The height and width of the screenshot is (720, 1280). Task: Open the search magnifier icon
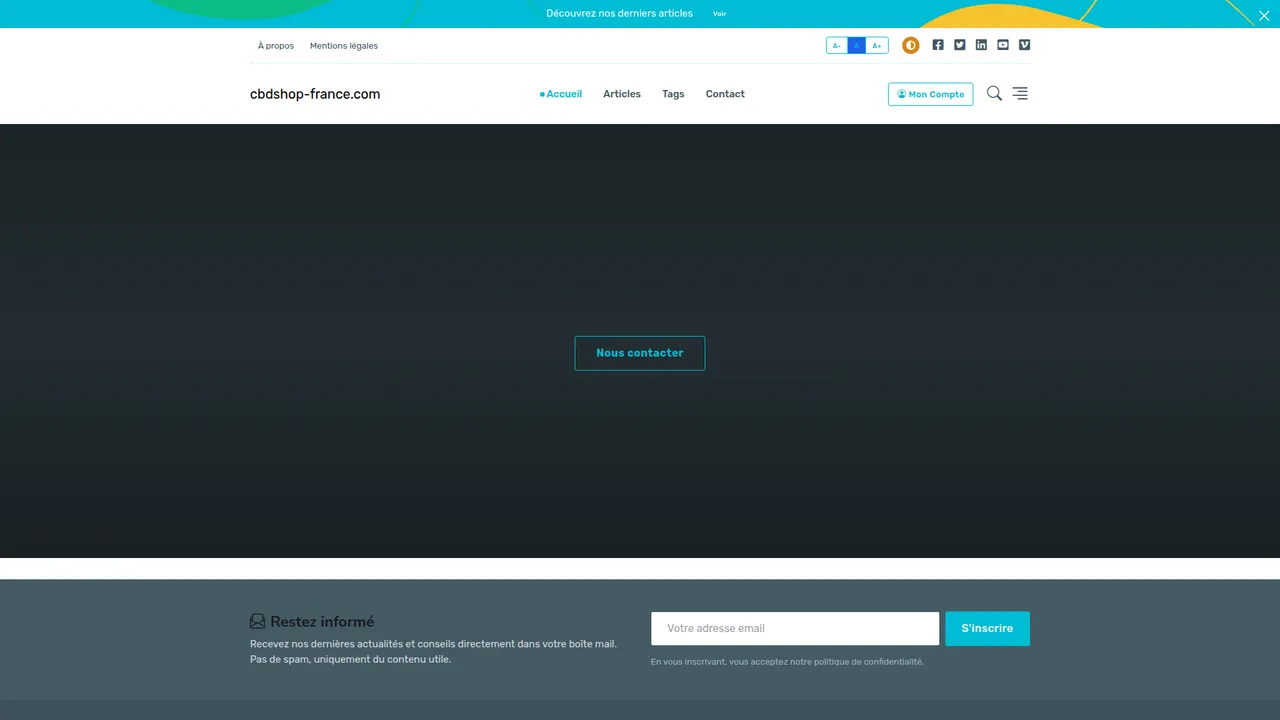coord(994,93)
